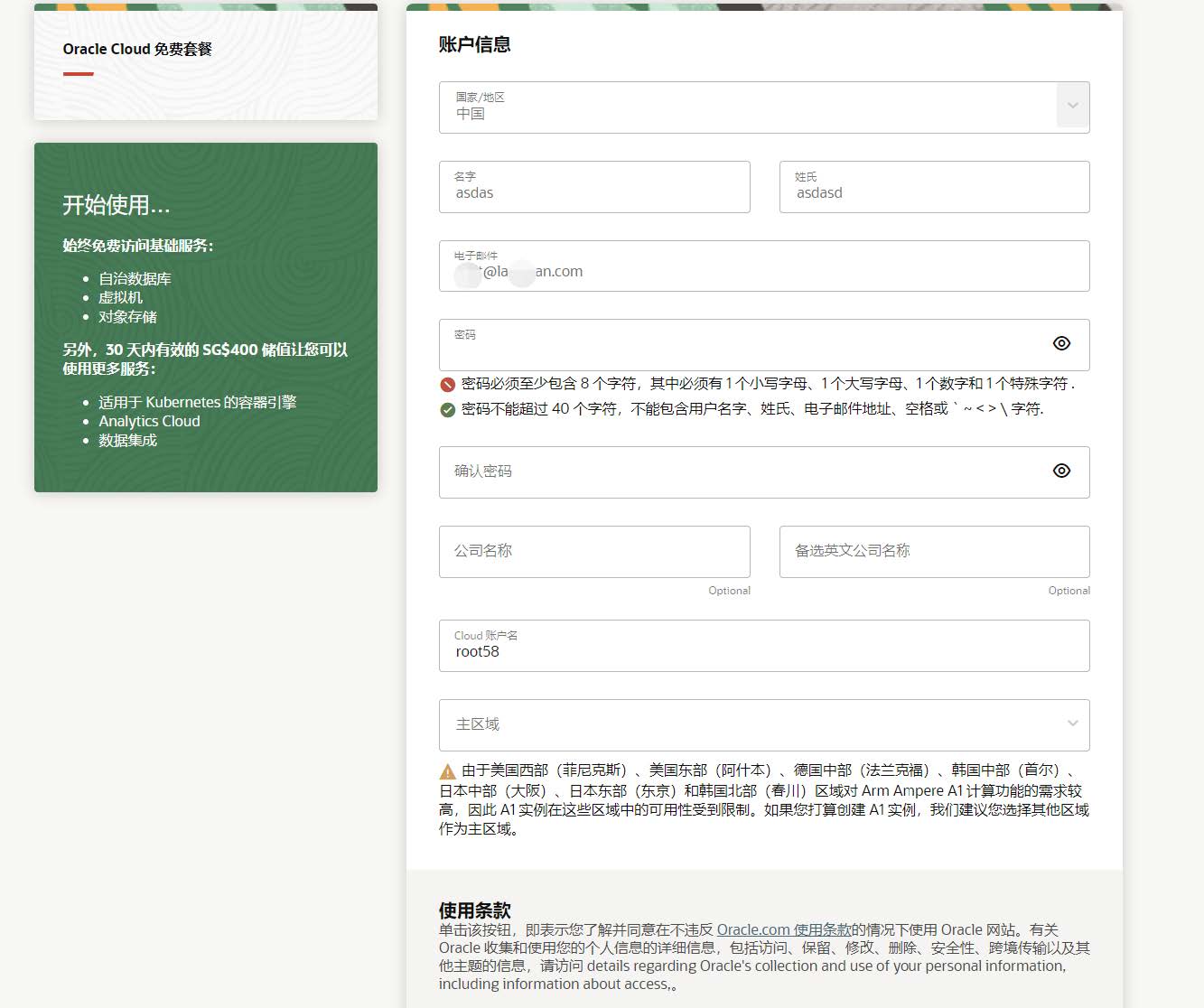The width and height of the screenshot is (1204, 1008).
Task: Click the Oracle Cloud 免费套餐 title
Action: point(137,49)
